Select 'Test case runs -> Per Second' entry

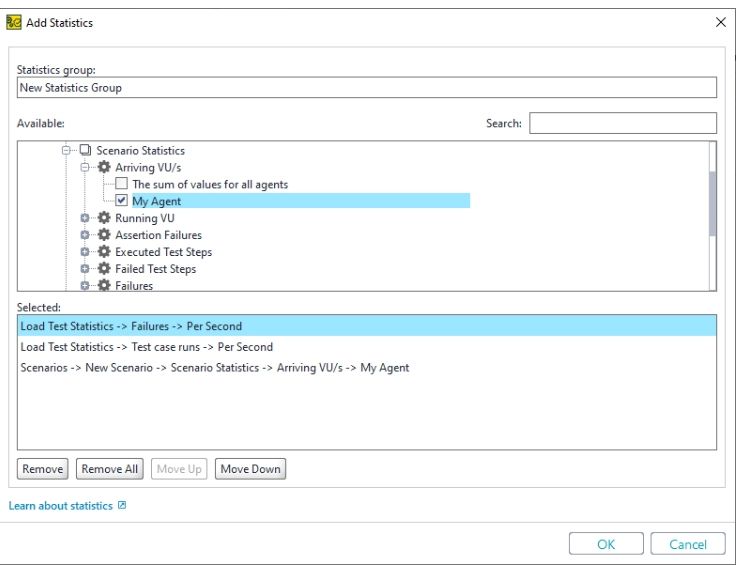coord(367,347)
